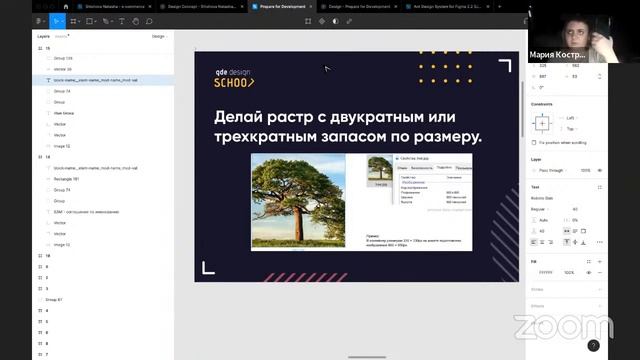Open the Frame tool dropdown arrow

click(x=79, y=21)
